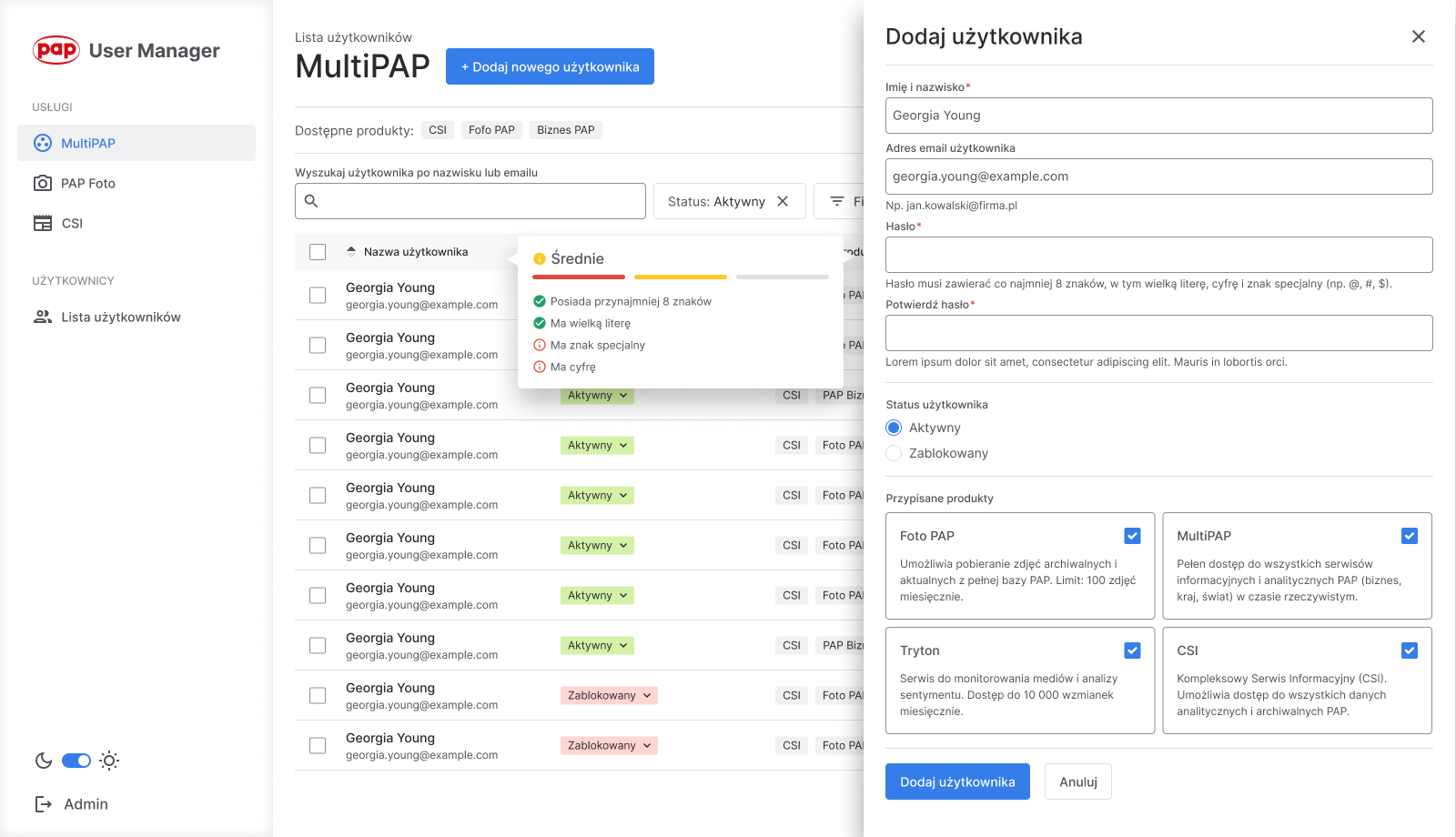This screenshot has width=1456, height=837.
Task: Click the orange Średnie warning icon
Action: (x=540, y=259)
